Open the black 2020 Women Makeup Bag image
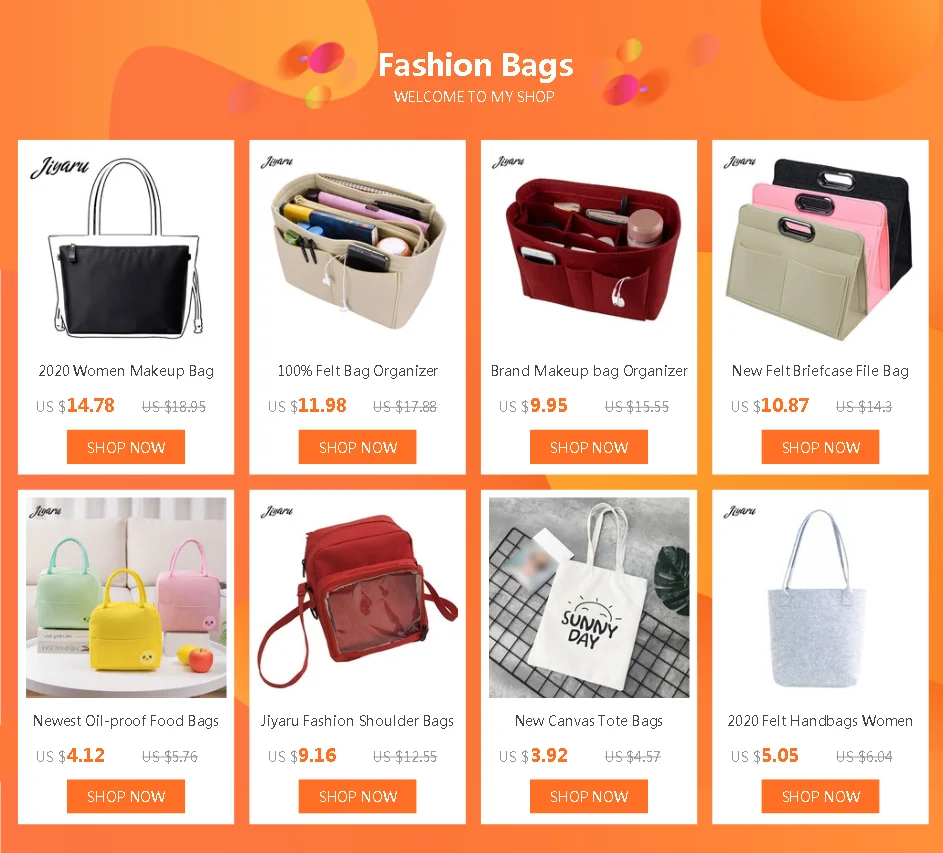Screen dimensions: 943x853 coord(126,248)
